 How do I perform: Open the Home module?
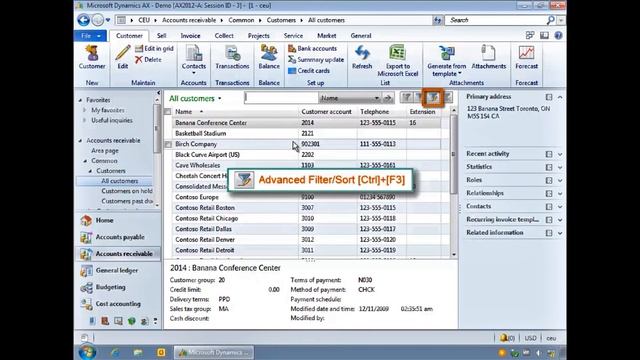[118, 220]
